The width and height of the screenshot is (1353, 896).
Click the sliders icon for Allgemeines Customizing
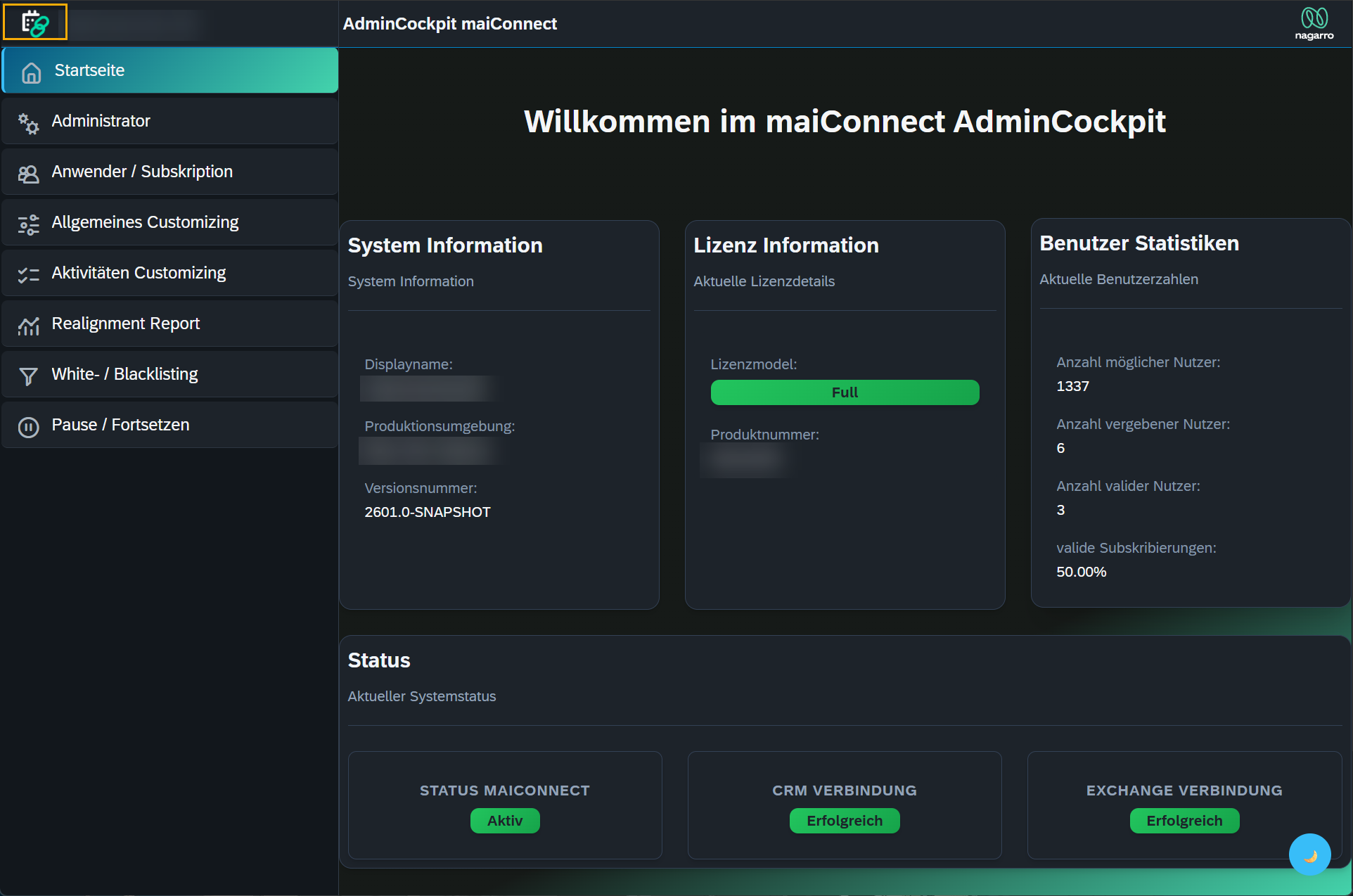[x=28, y=224]
